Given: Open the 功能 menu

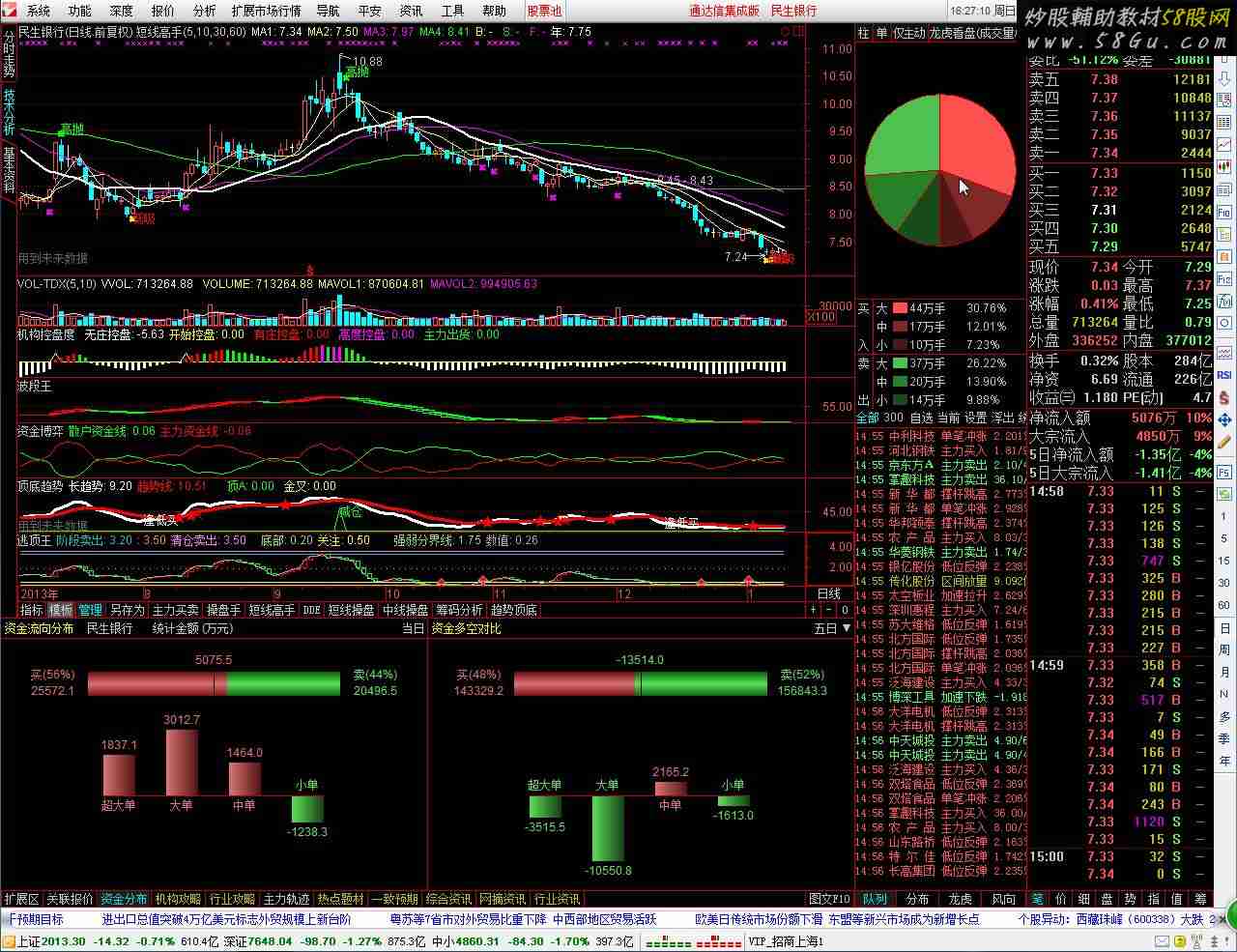Looking at the screenshot, I should click(x=80, y=11).
